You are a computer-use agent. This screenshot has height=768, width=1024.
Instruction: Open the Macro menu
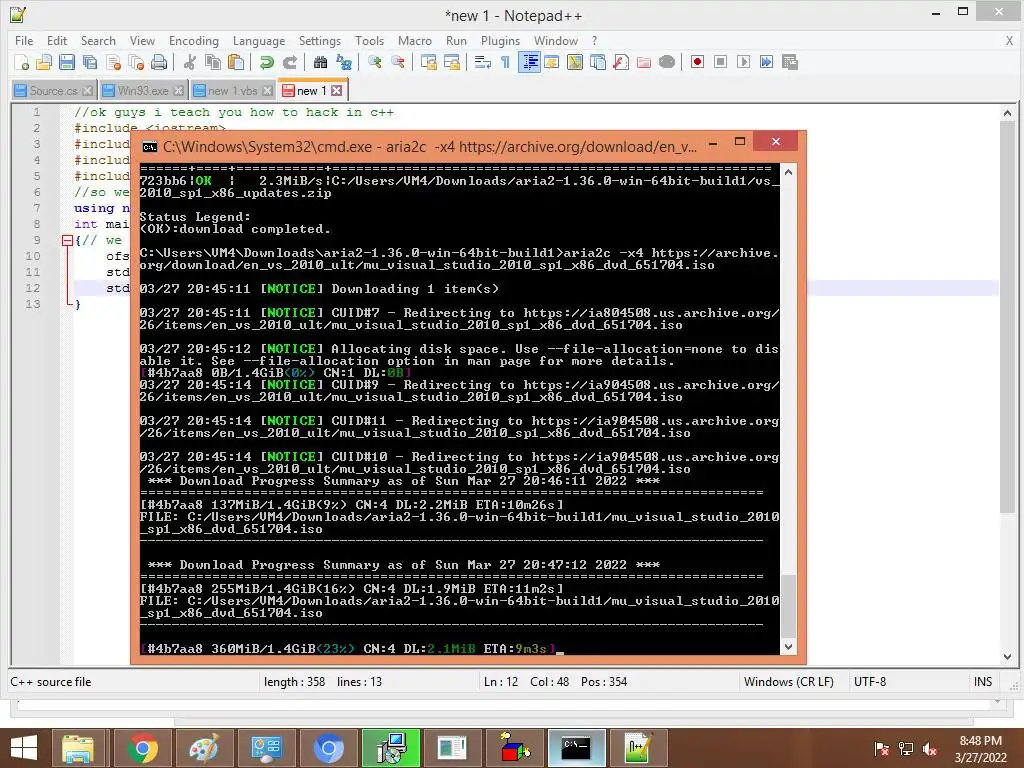pos(415,40)
